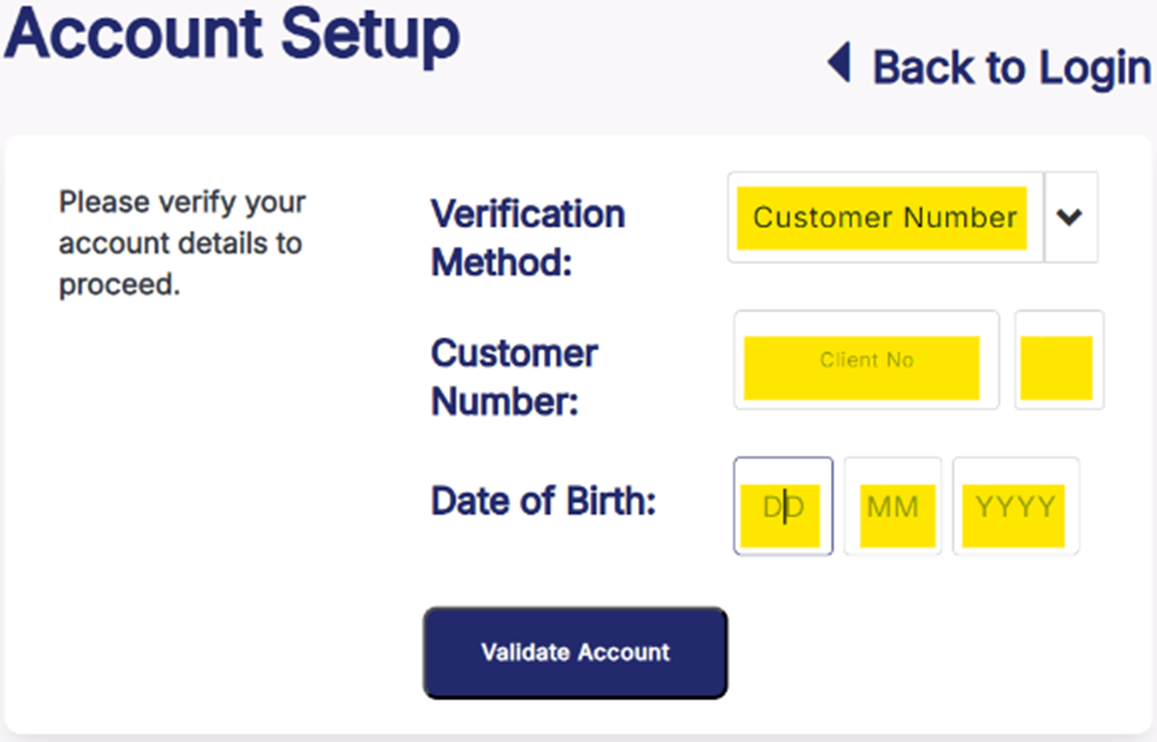Click the 'Please verify your account details' text
Image resolution: width=1157 pixels, height=742 pixels.
pos(182,243)
